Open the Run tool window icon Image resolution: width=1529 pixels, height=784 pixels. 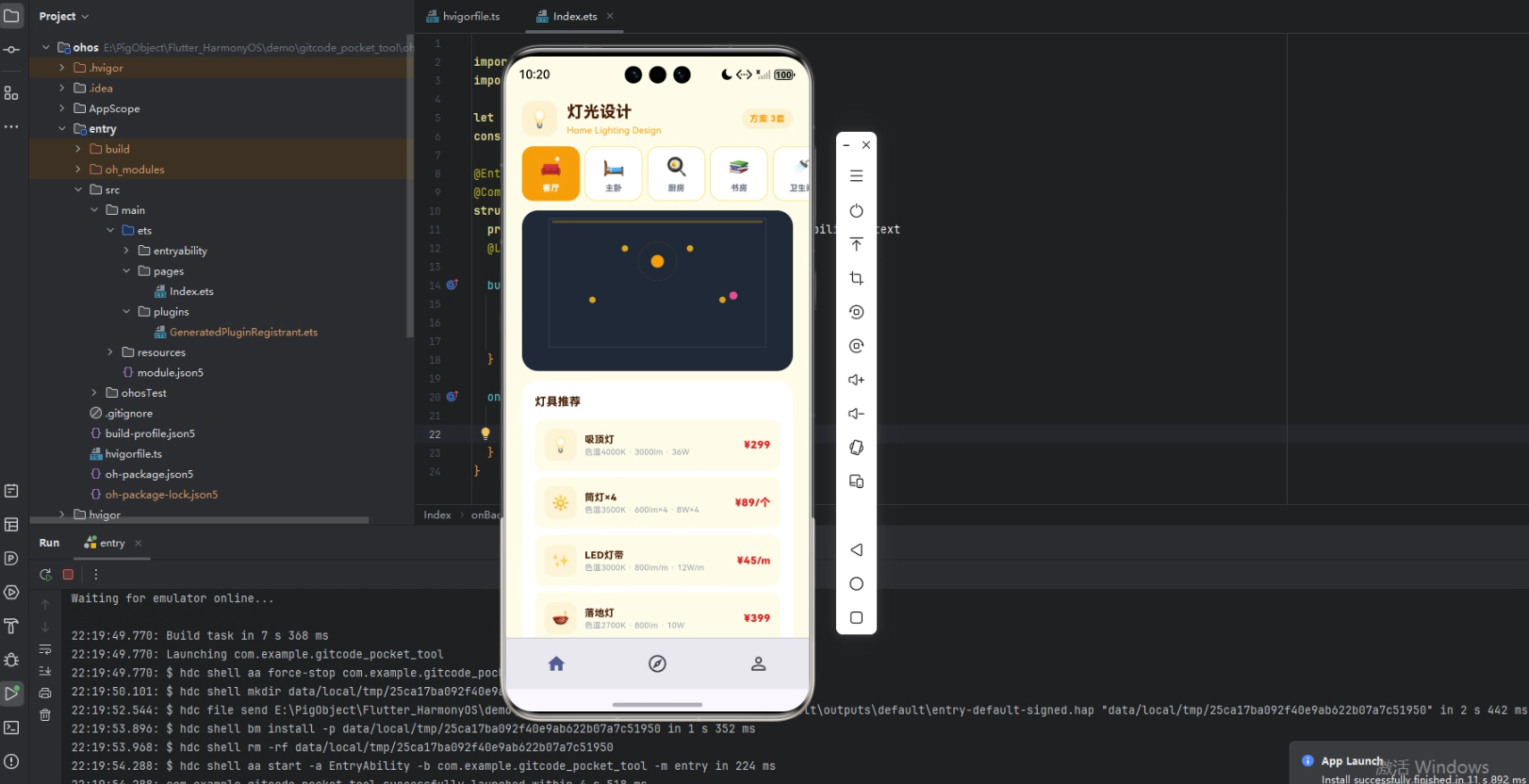coord(11,694)
